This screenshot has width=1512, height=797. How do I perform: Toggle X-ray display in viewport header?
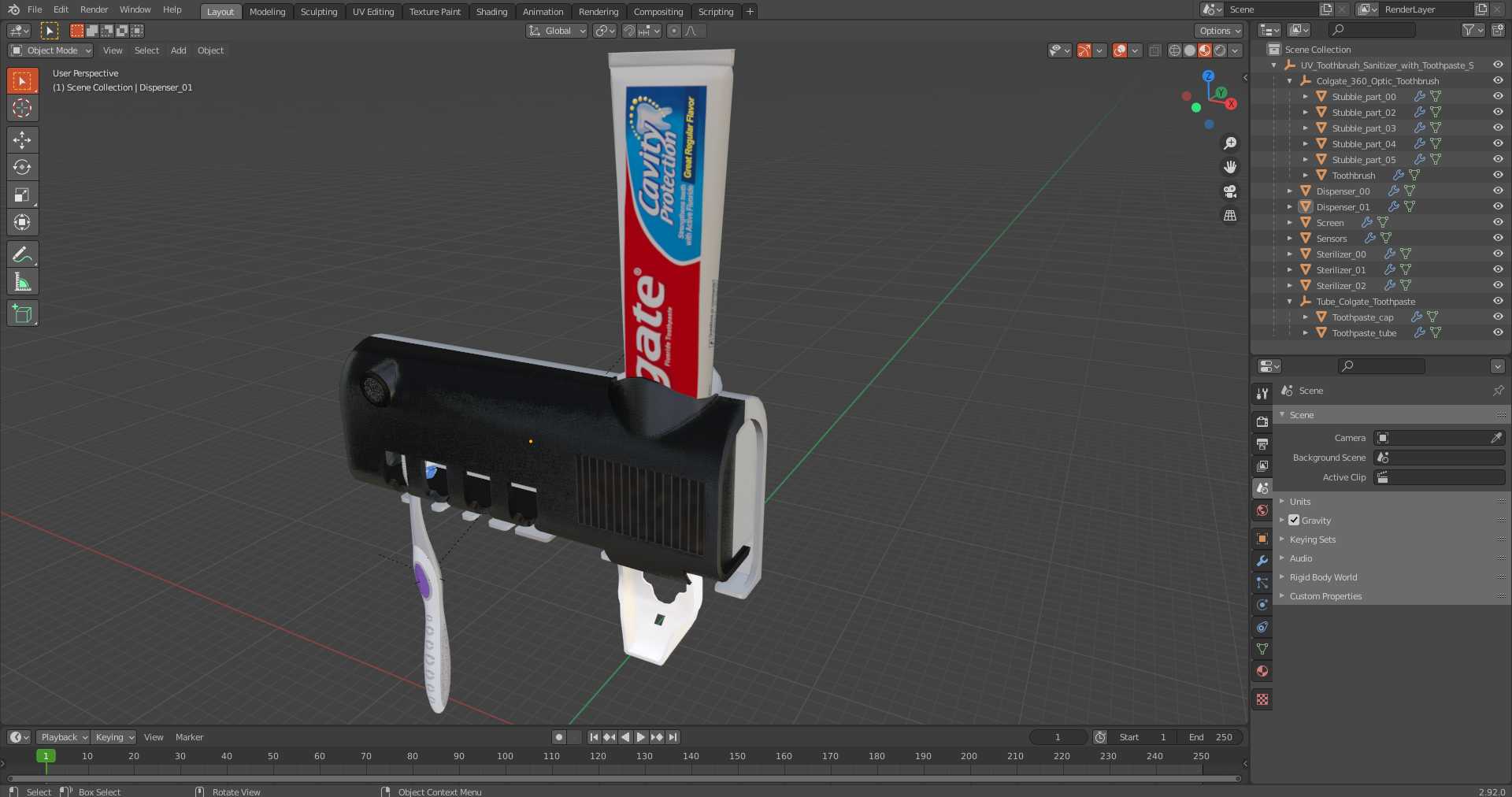tap(1154, 50)
